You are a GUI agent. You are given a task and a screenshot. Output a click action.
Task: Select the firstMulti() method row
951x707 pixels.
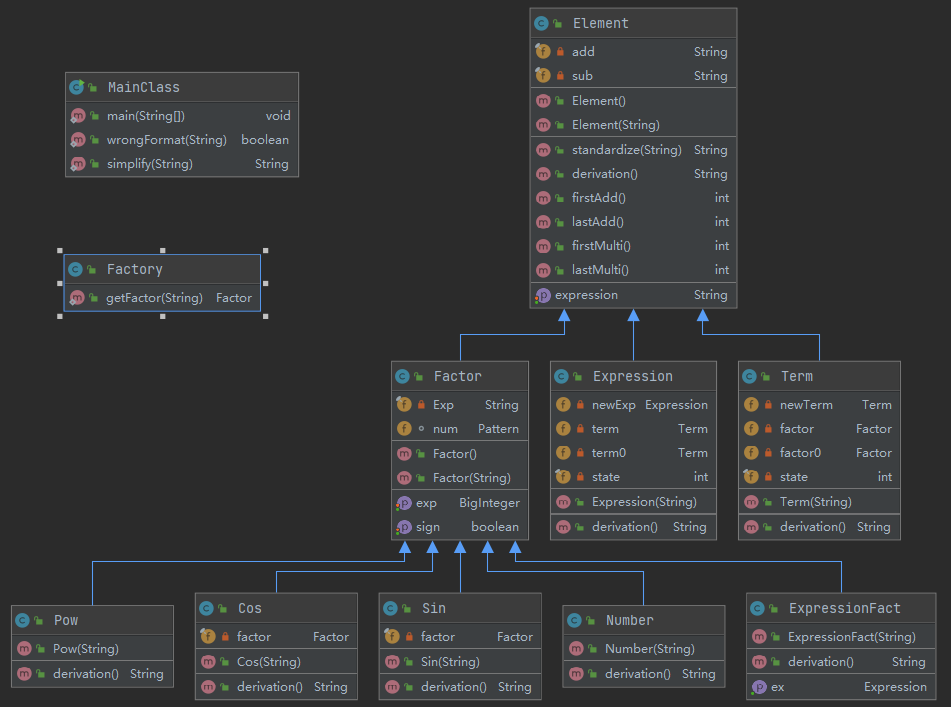pos(633,246)
